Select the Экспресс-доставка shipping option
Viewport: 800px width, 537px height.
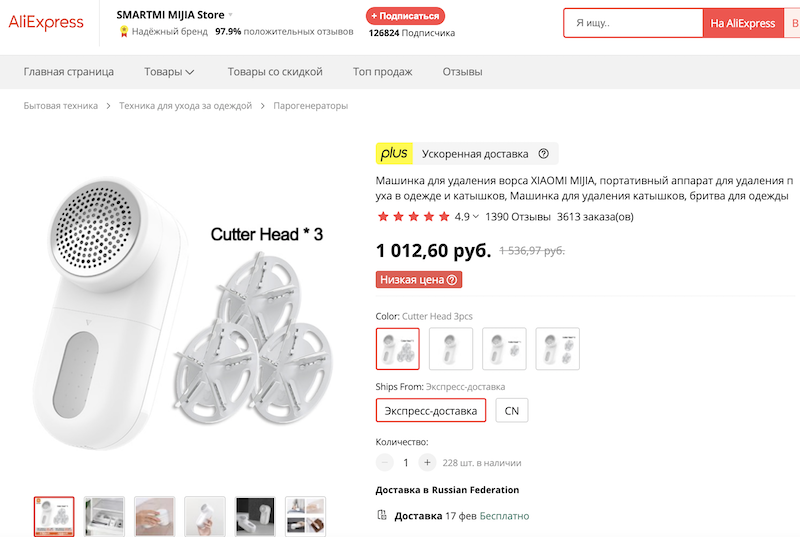(x=431, y=411)
